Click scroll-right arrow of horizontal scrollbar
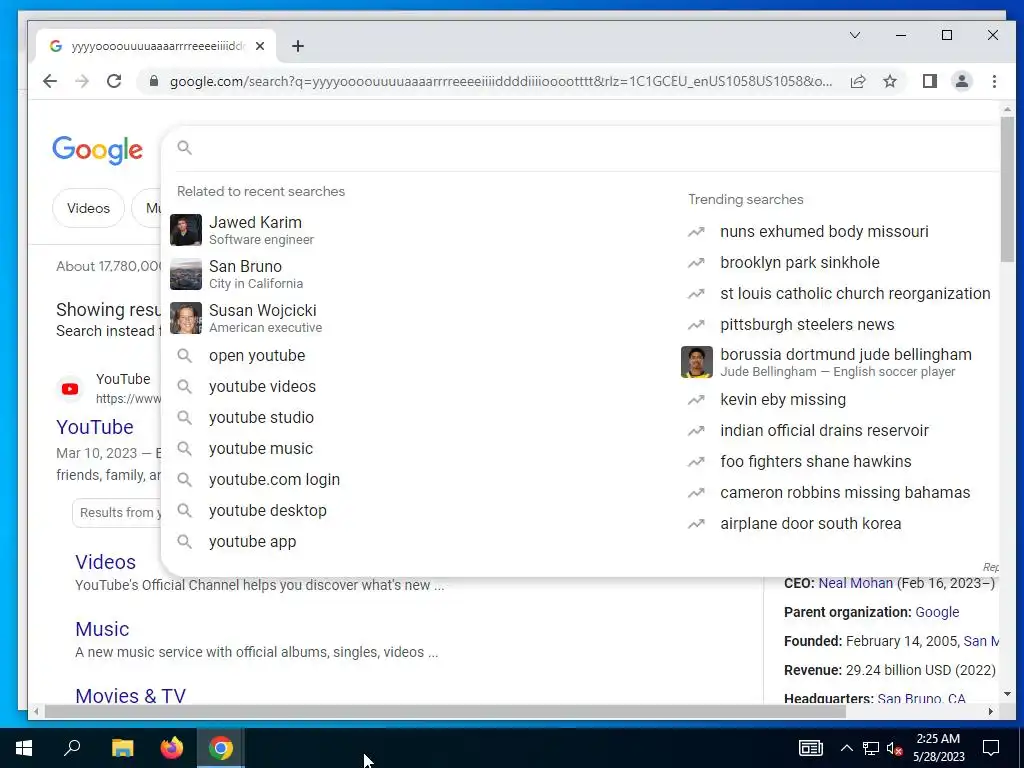This screenshot has width=1024, height=768. click(991, 712)
